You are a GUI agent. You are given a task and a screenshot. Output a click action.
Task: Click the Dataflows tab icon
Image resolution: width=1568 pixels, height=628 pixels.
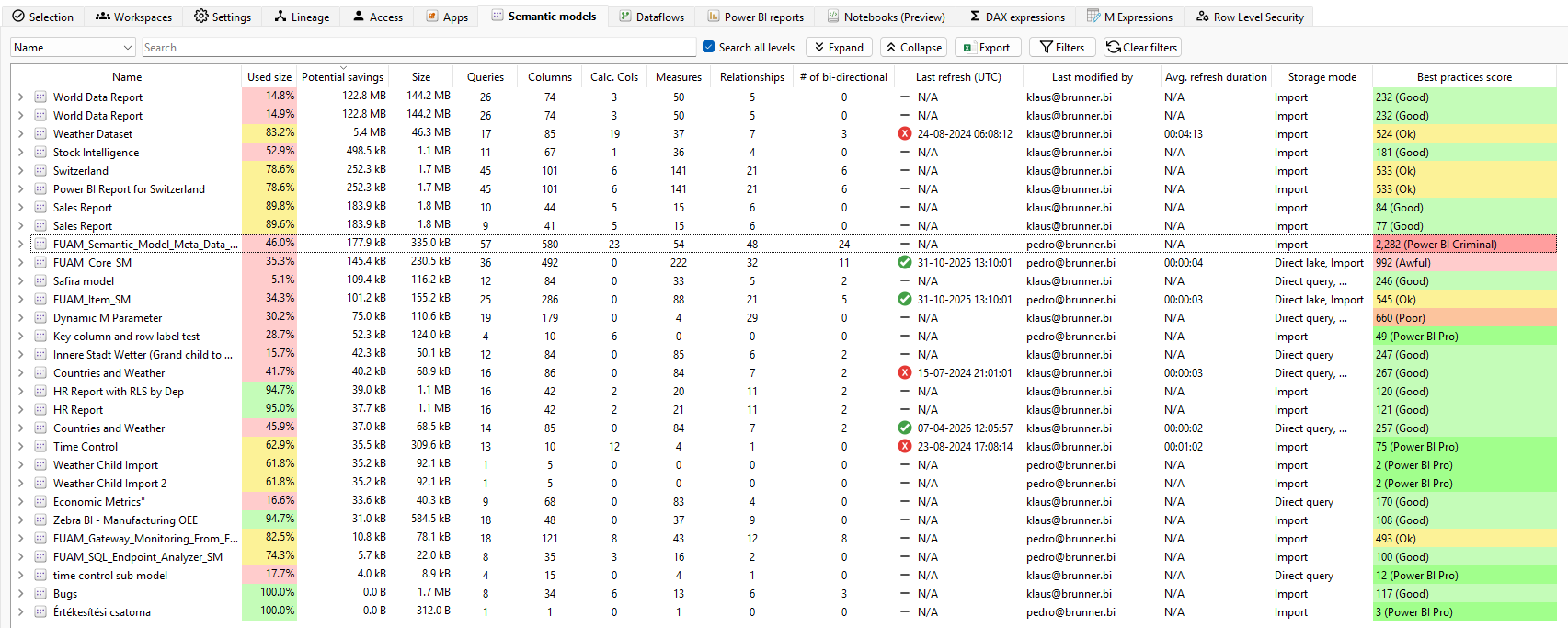click(x=625, y=17)
